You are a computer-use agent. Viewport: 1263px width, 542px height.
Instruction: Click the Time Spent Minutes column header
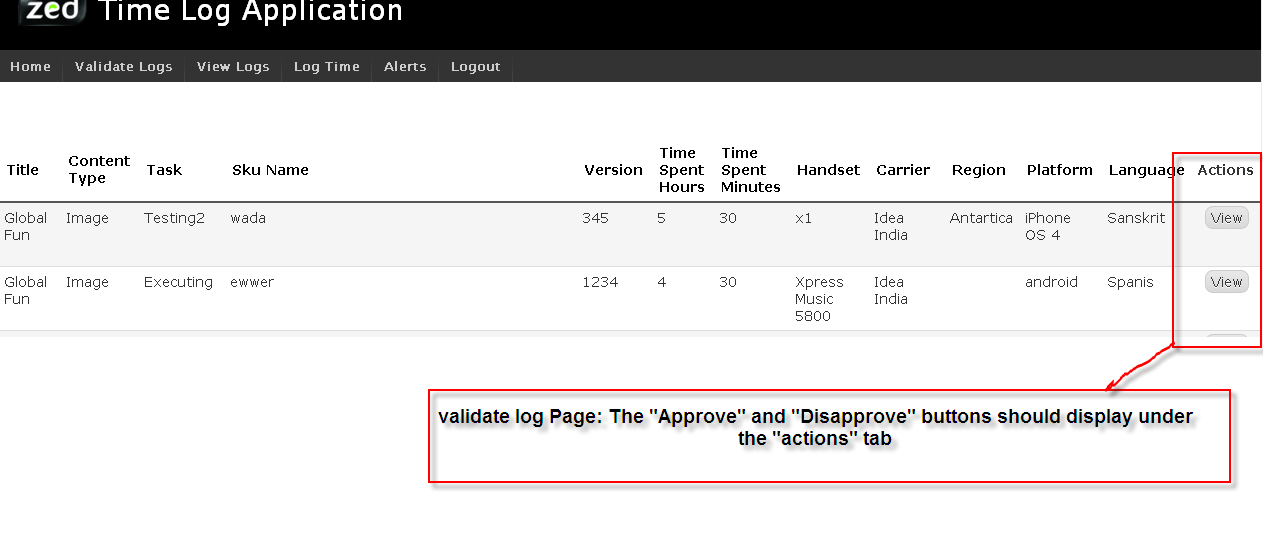click(751, 170)
